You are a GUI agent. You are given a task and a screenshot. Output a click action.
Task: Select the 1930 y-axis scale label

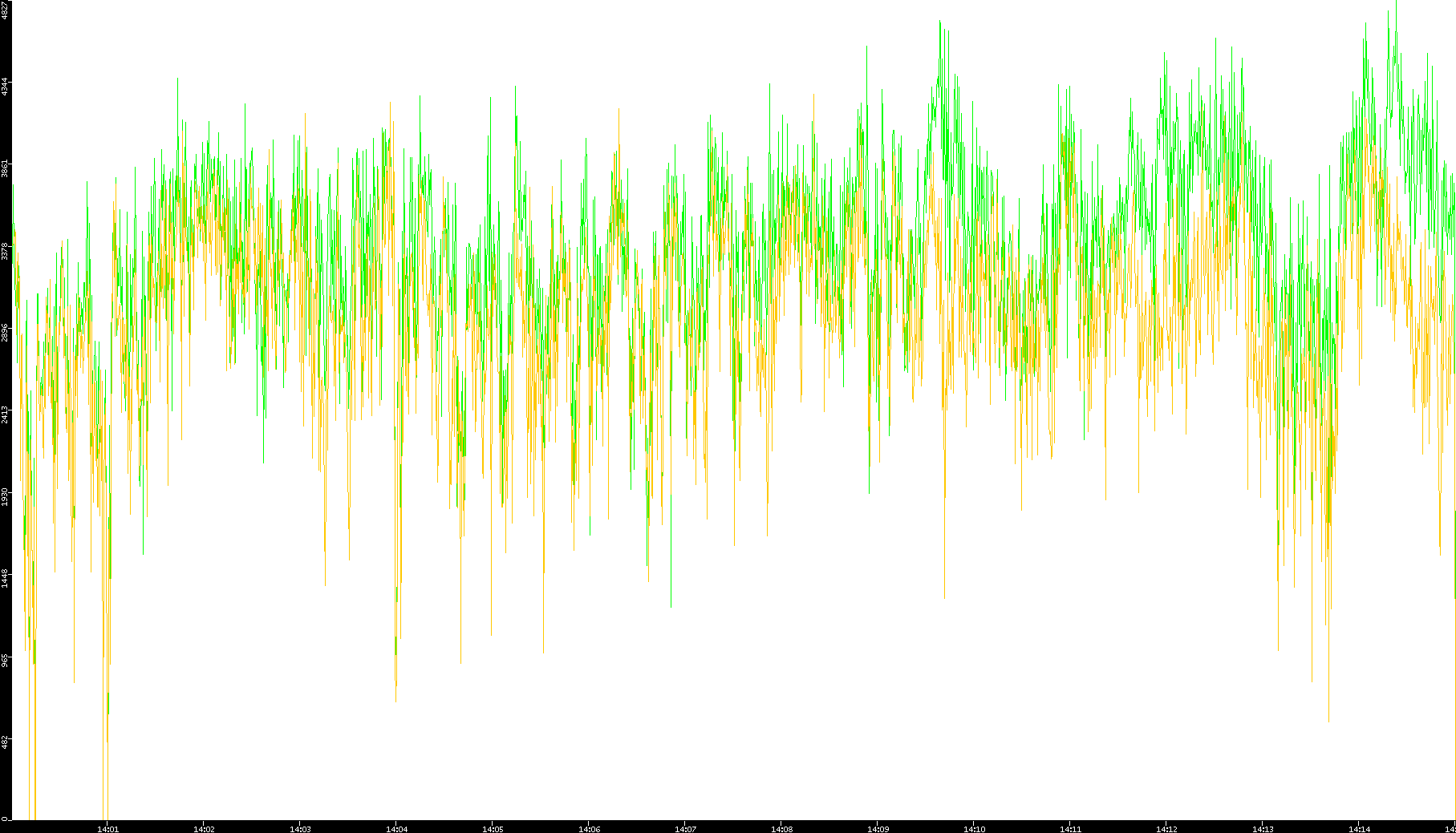(6, 496)
